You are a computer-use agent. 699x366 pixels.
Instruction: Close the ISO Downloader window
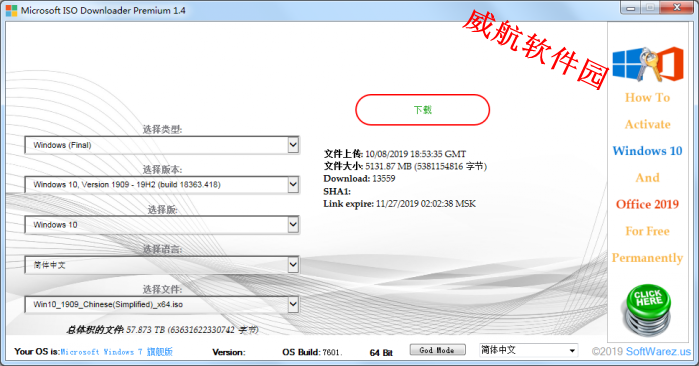tap(677, 8)
